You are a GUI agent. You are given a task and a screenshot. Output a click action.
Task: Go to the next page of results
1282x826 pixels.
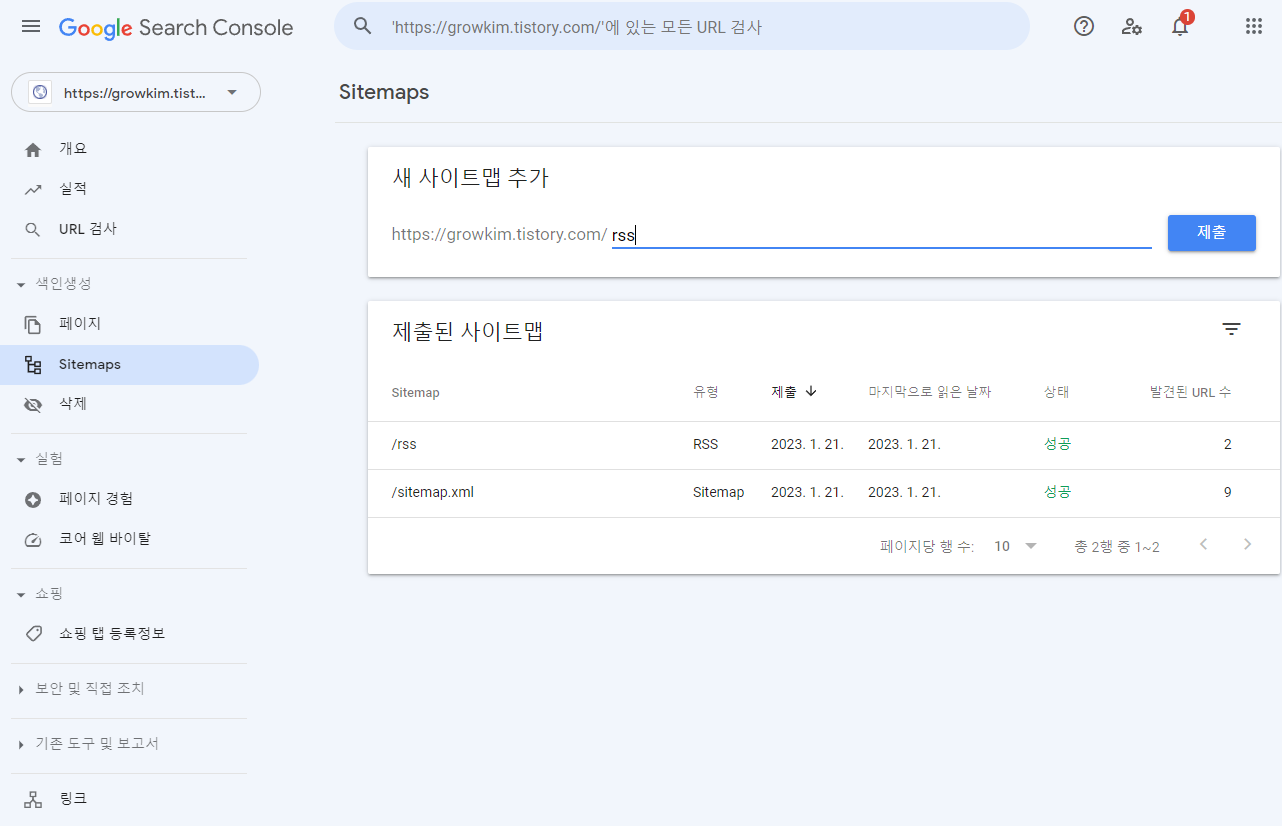pos(1247,545)
